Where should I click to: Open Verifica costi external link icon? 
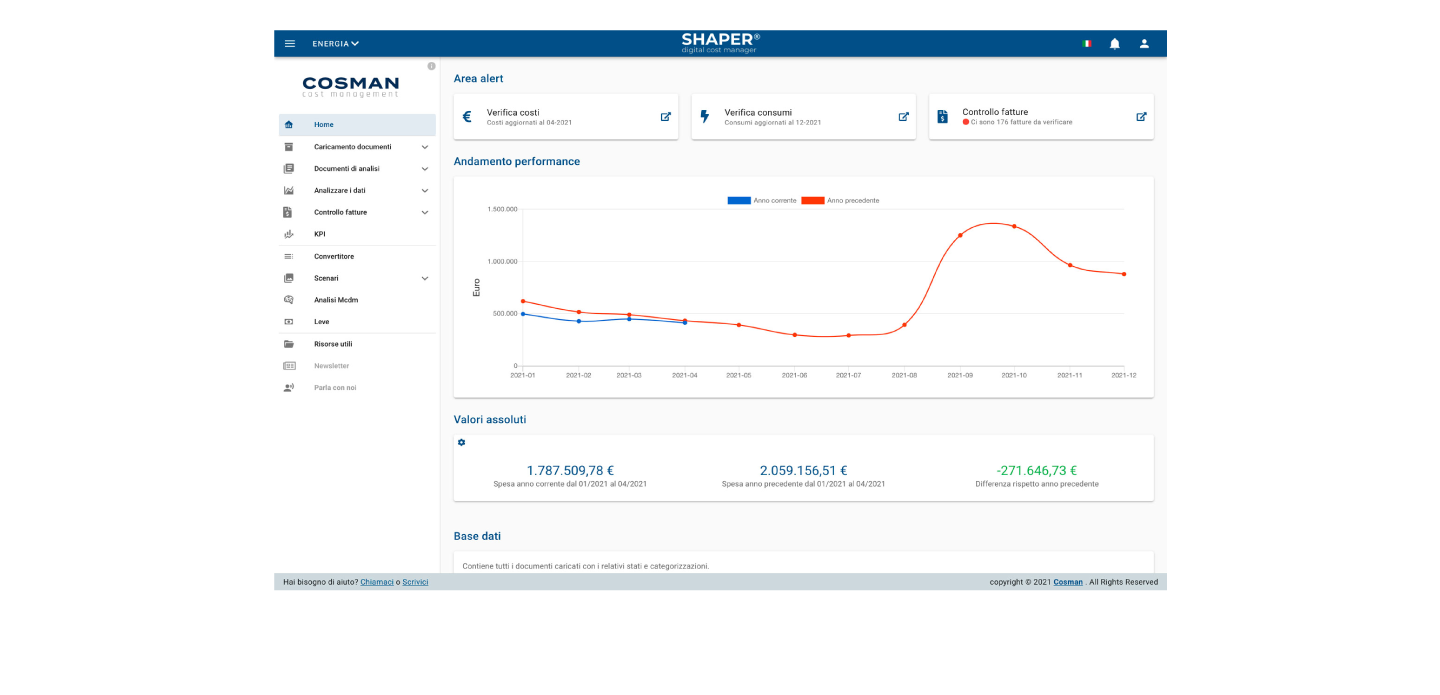[666, 117]
